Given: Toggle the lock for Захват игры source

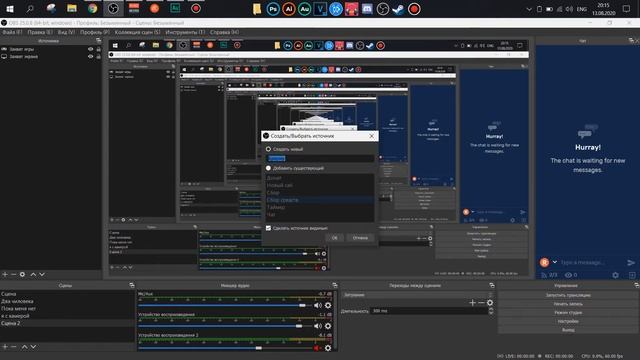Looking at the screenshot, I should coord(98,49).
